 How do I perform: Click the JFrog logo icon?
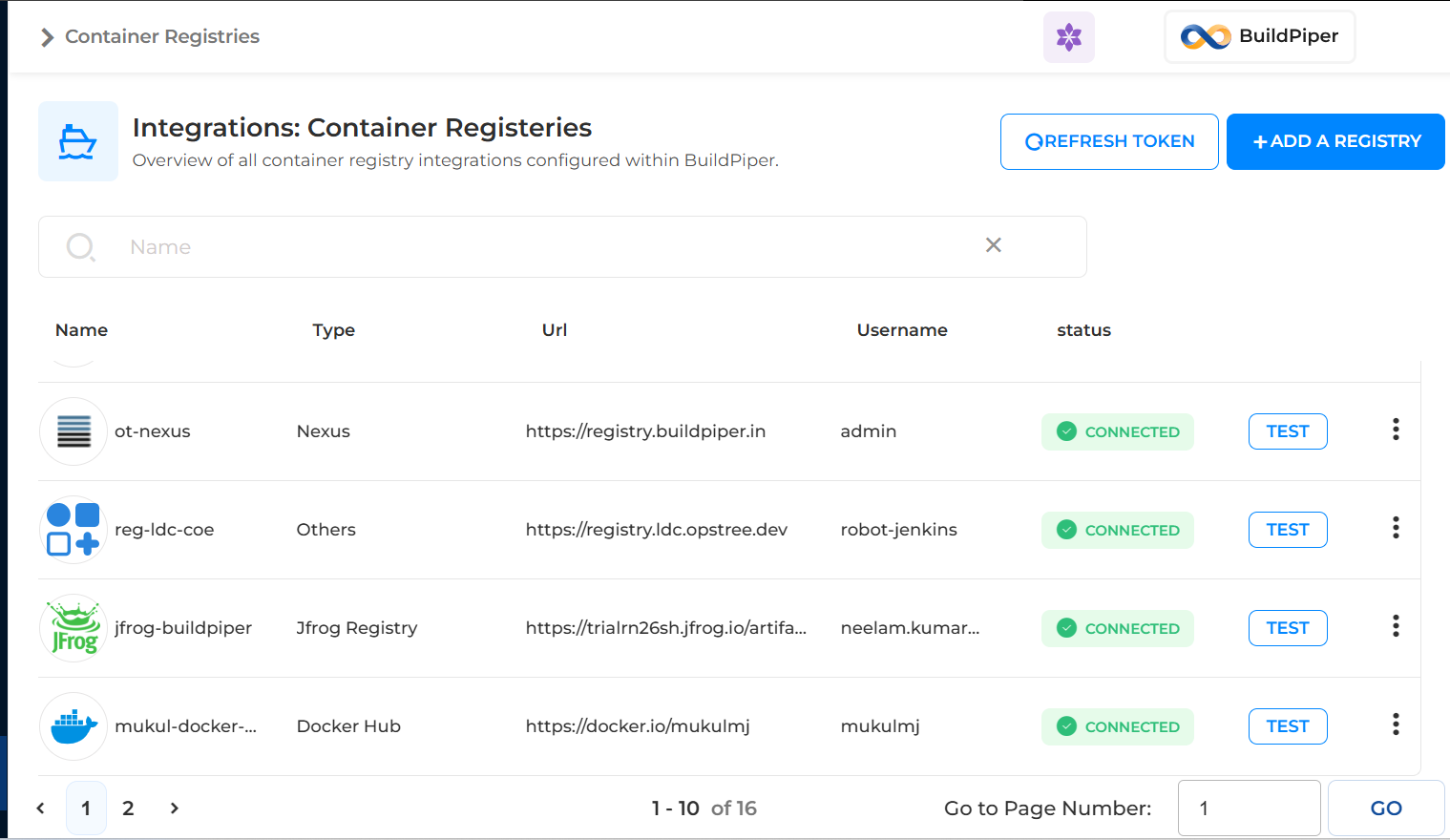tap(74, 628)
